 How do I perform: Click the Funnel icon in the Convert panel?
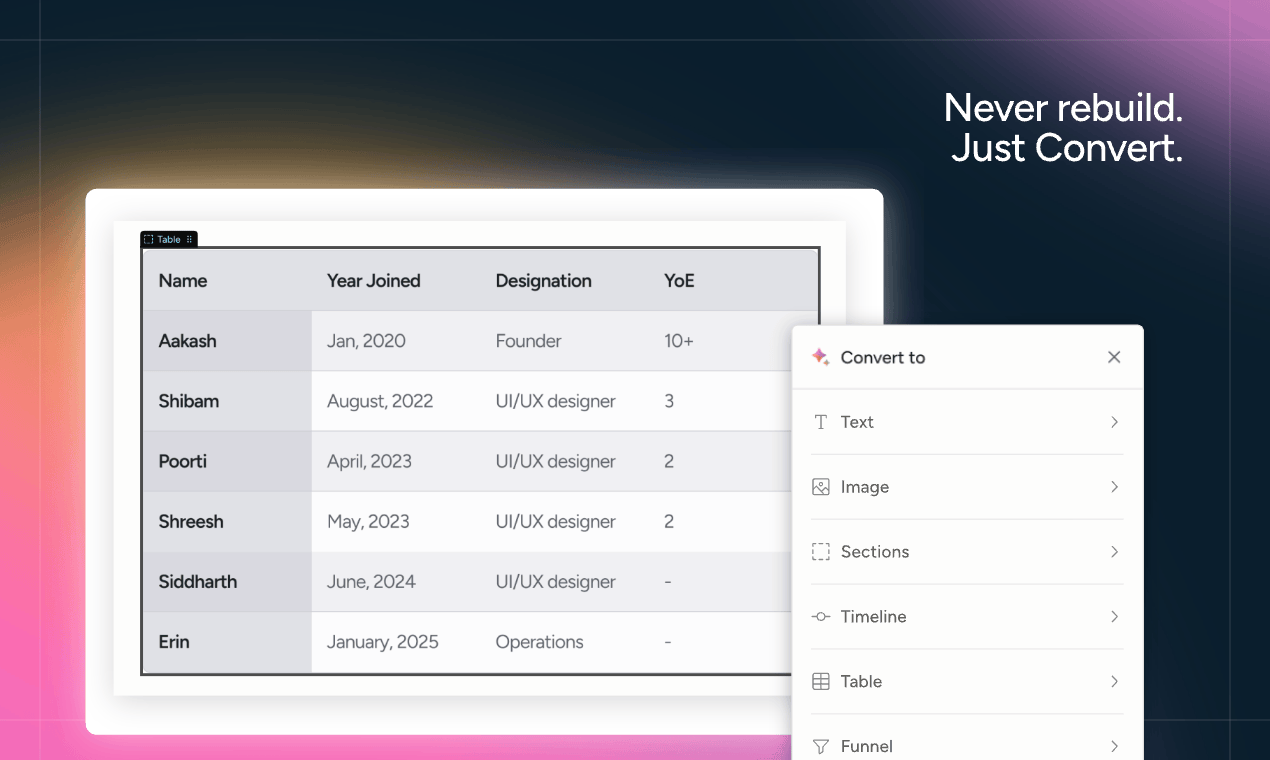click(820, 746)
